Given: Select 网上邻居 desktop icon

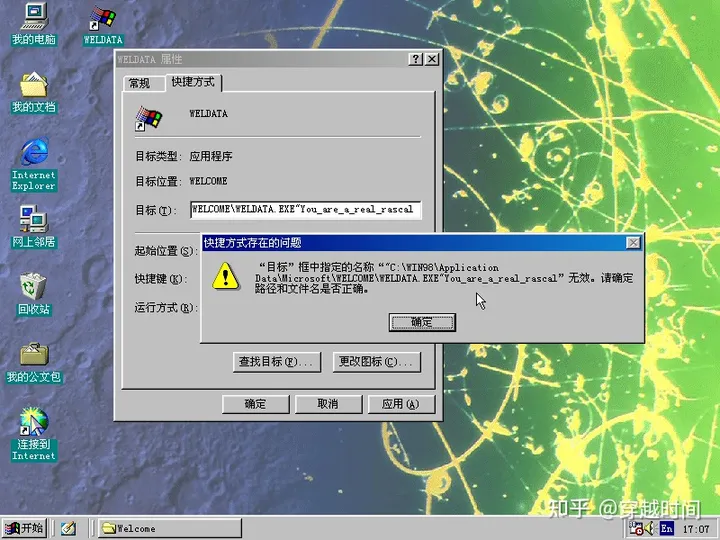Looking at the screenshot, I should coord(34,227).
